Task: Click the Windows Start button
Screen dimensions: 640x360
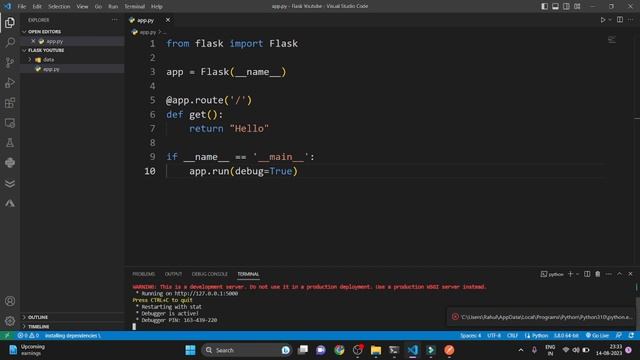Action: pos(190,350)
